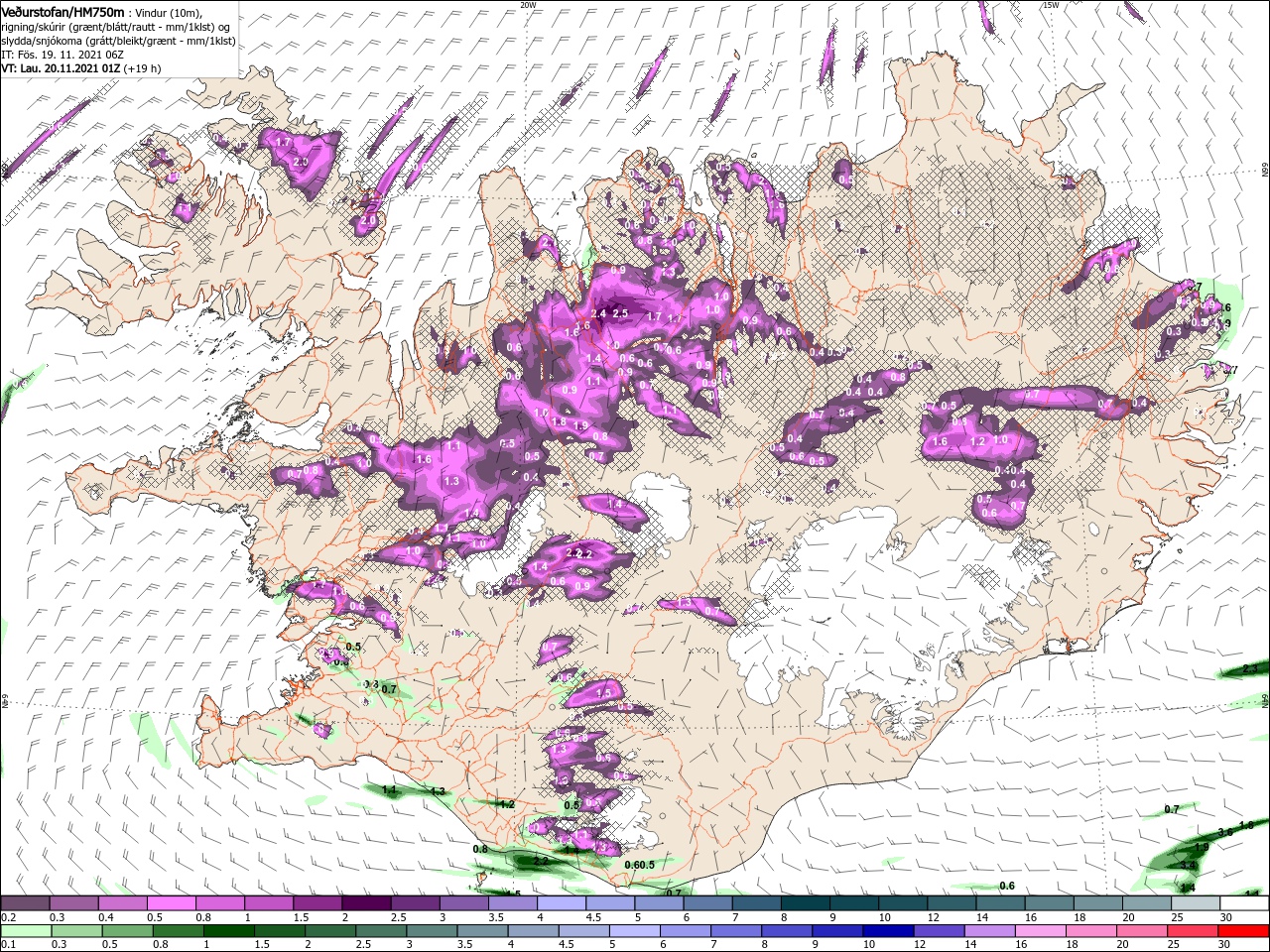The width and height of the screenshot is (1270, 952).
Task: Click the 2.3 rain value at east edge
Action: [x=1250, y=669]
